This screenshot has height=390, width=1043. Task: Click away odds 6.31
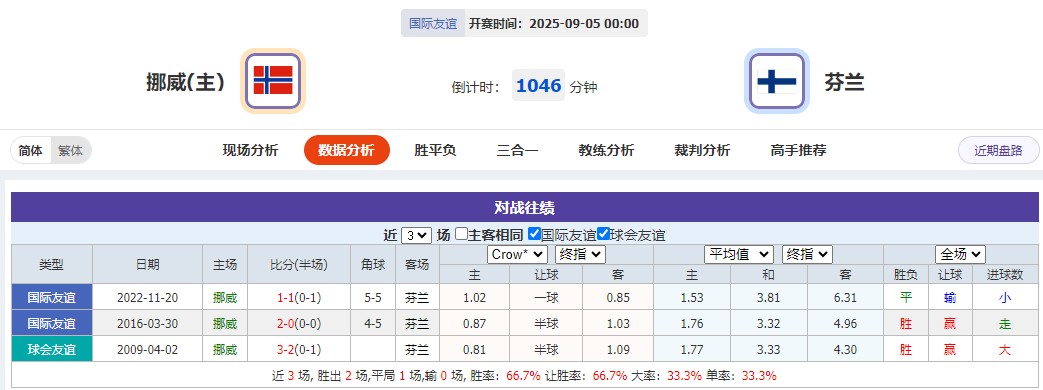[845, 297]
